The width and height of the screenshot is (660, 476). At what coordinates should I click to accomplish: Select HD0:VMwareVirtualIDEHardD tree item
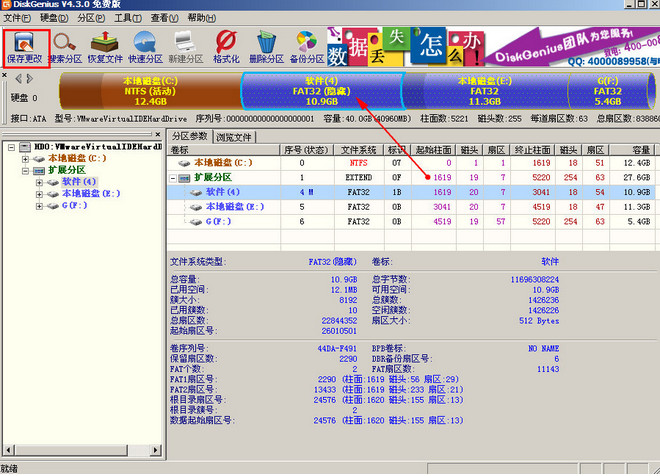(x=98, y=147)
